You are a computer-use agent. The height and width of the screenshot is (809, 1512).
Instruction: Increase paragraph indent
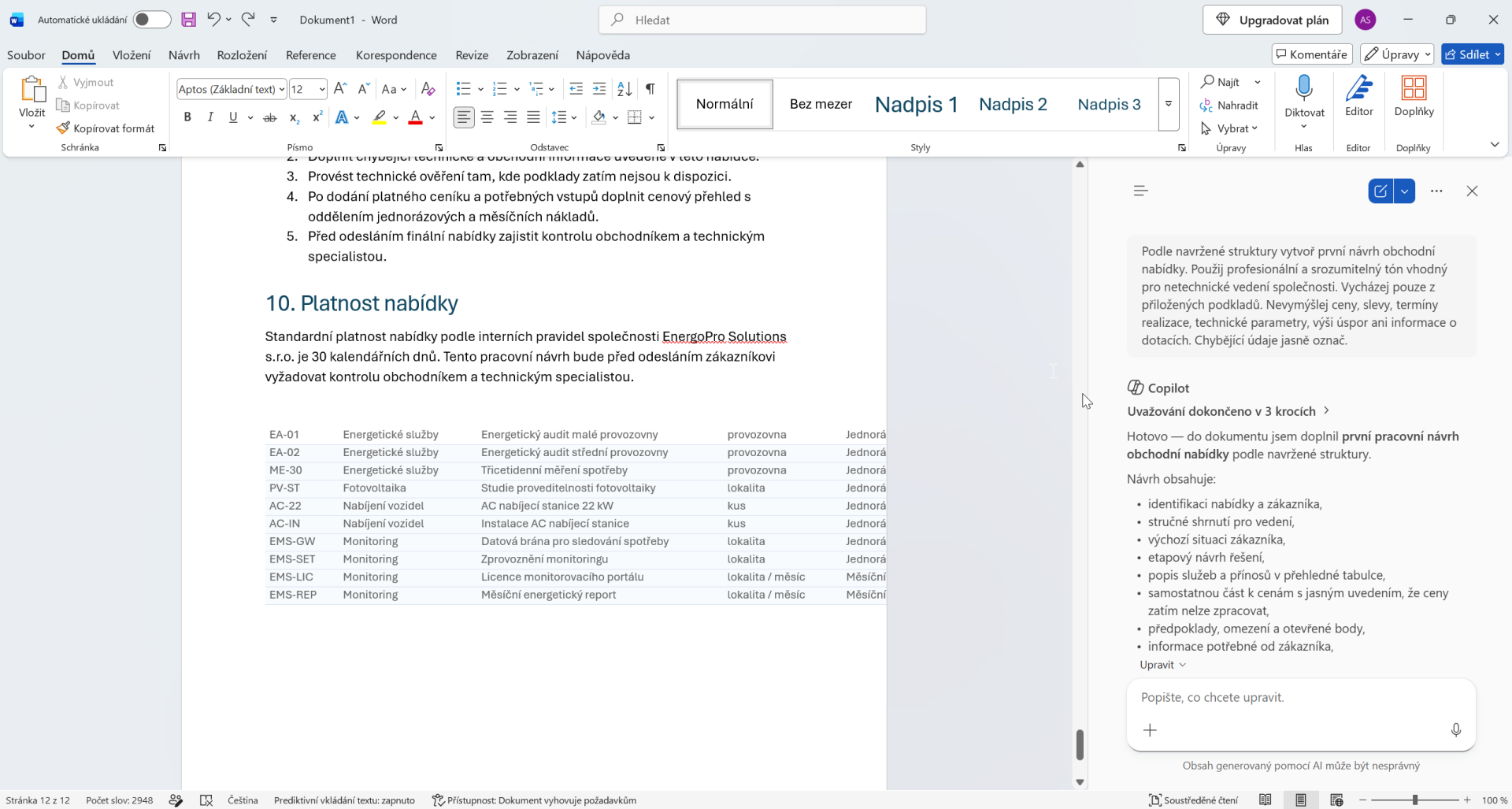pos(599,89)
